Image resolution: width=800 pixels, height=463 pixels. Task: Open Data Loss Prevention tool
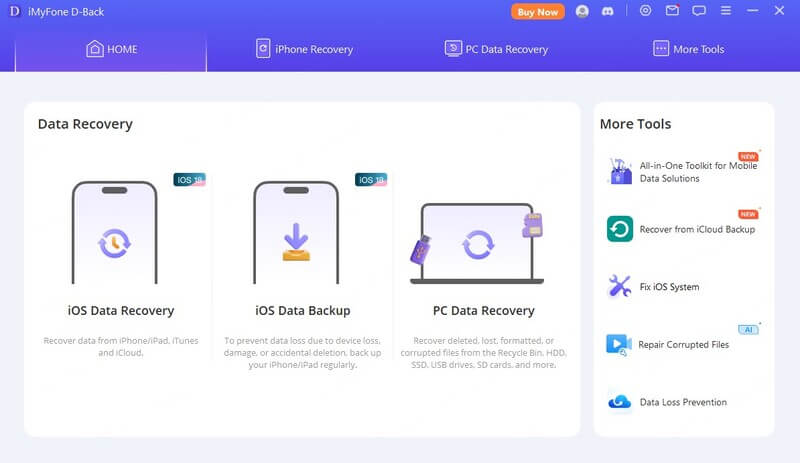click(x=683, y=402)
